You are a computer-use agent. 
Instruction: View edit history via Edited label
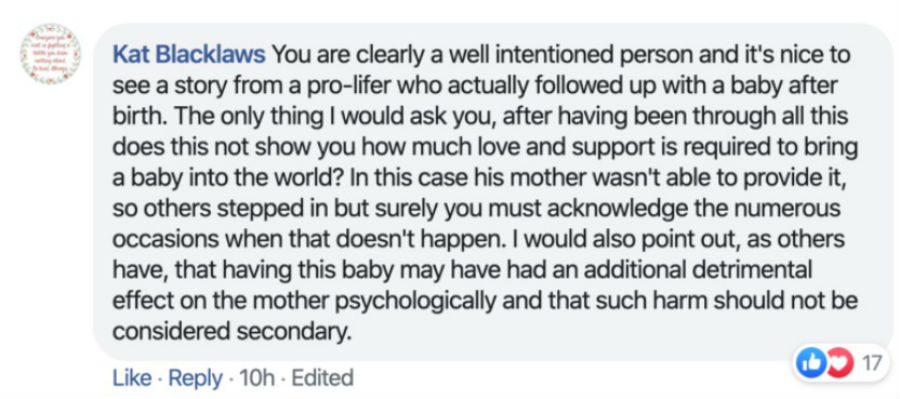click(322, 378)
